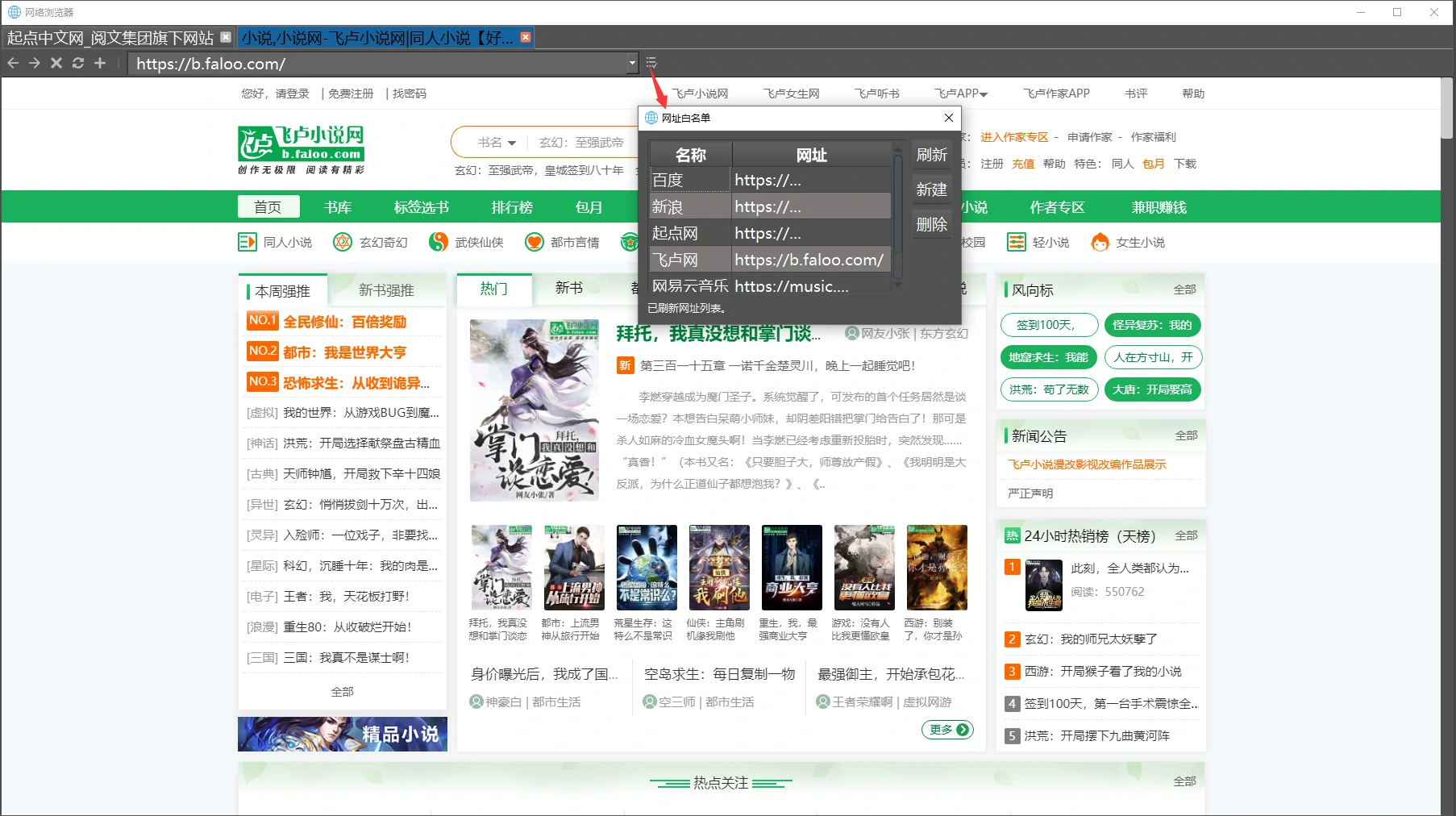This screenshot has width=1456, height=816.
Task: Click author avatar icon beside 网友小张
Action: (x=851, y=333)
